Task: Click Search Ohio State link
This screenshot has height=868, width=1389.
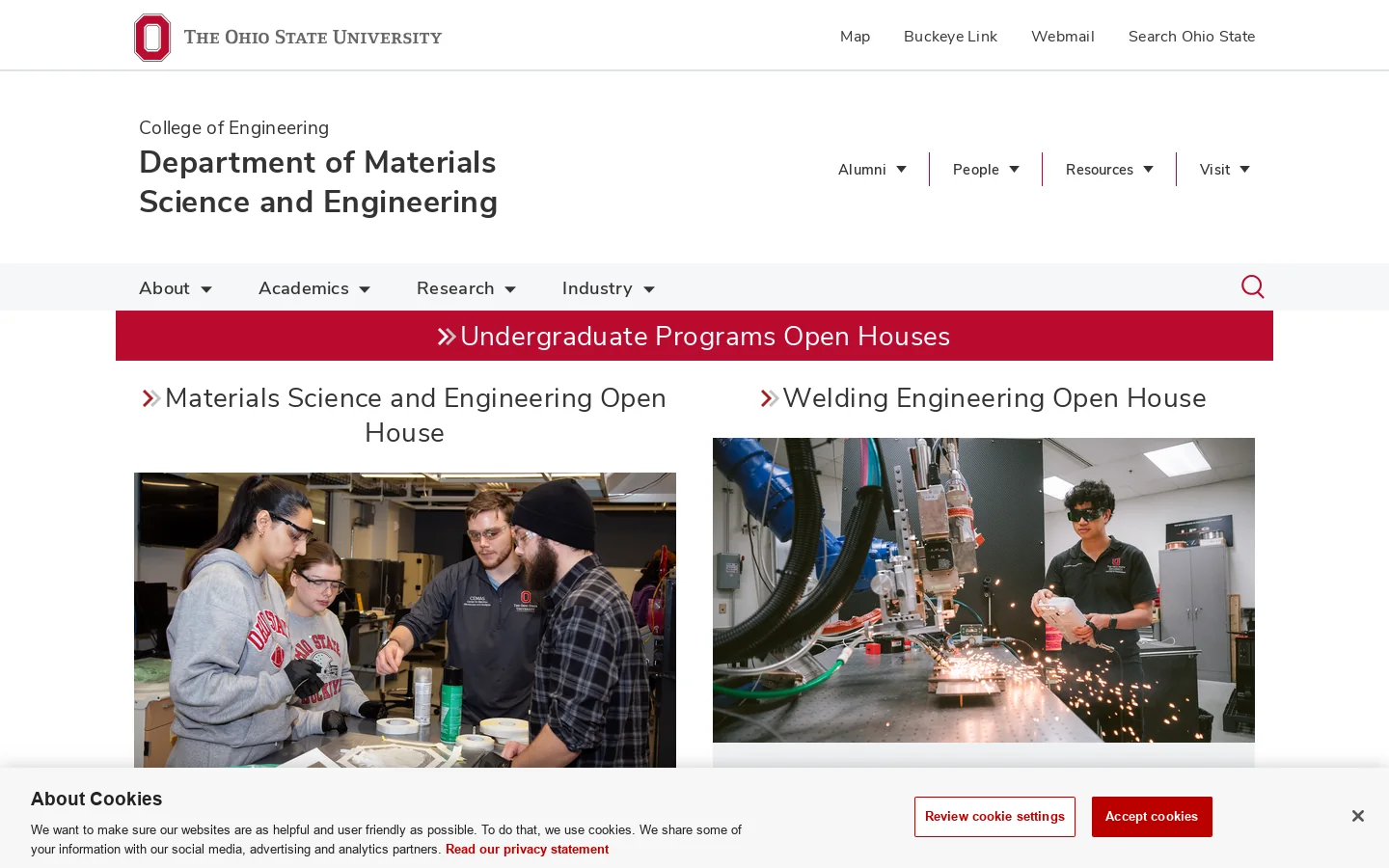Action: pos(1191,37)
